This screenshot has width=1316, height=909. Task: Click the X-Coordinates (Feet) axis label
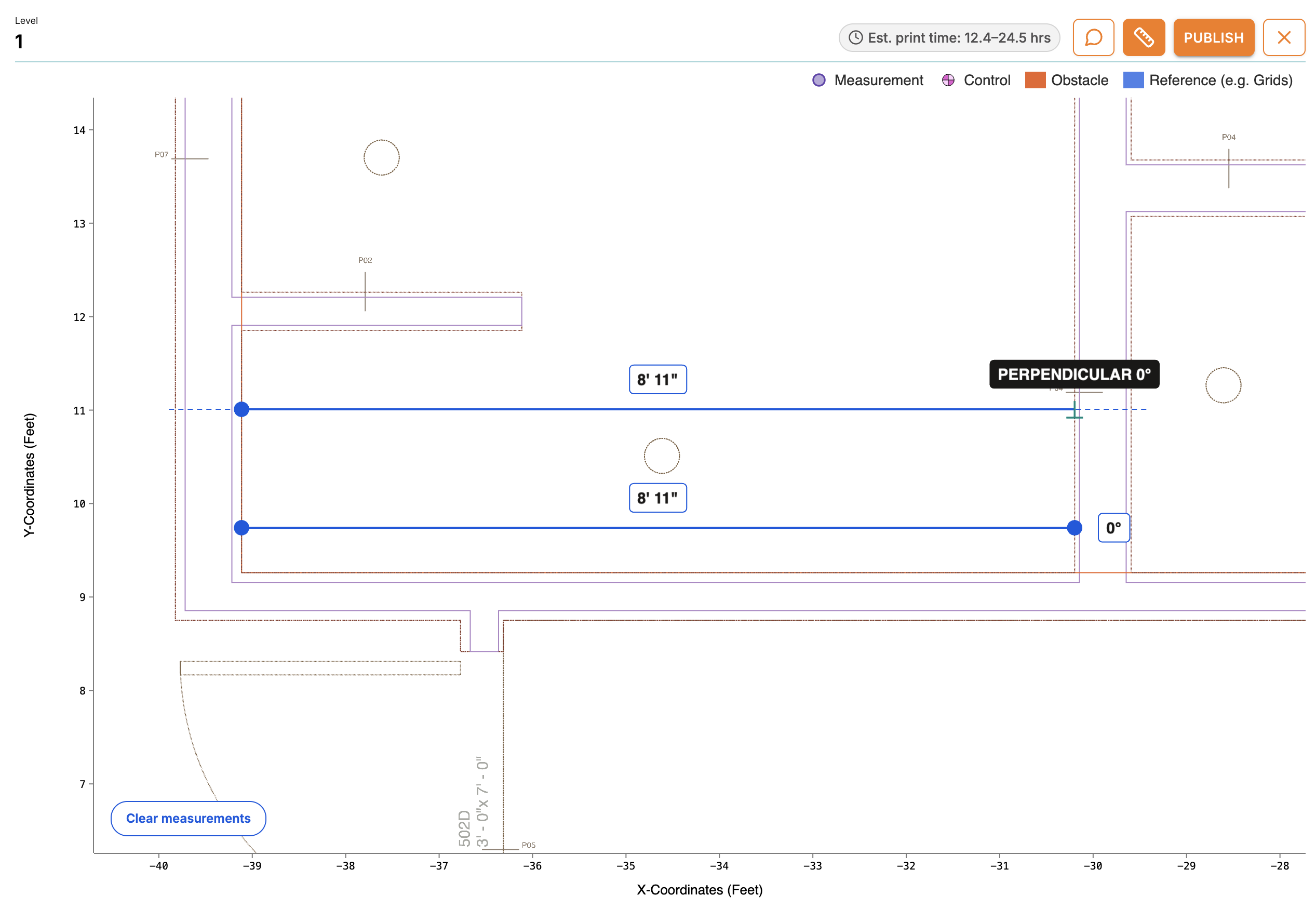699,889
